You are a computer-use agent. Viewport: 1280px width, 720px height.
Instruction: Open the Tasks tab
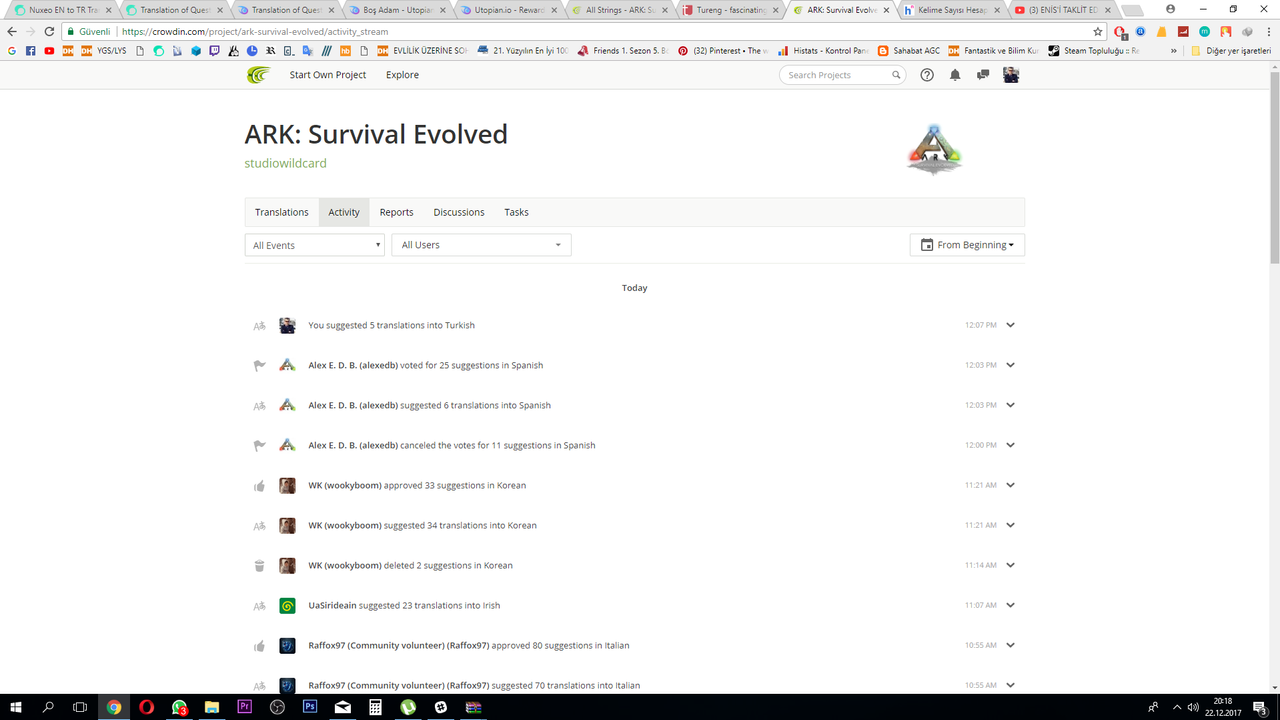click(517, 212)
